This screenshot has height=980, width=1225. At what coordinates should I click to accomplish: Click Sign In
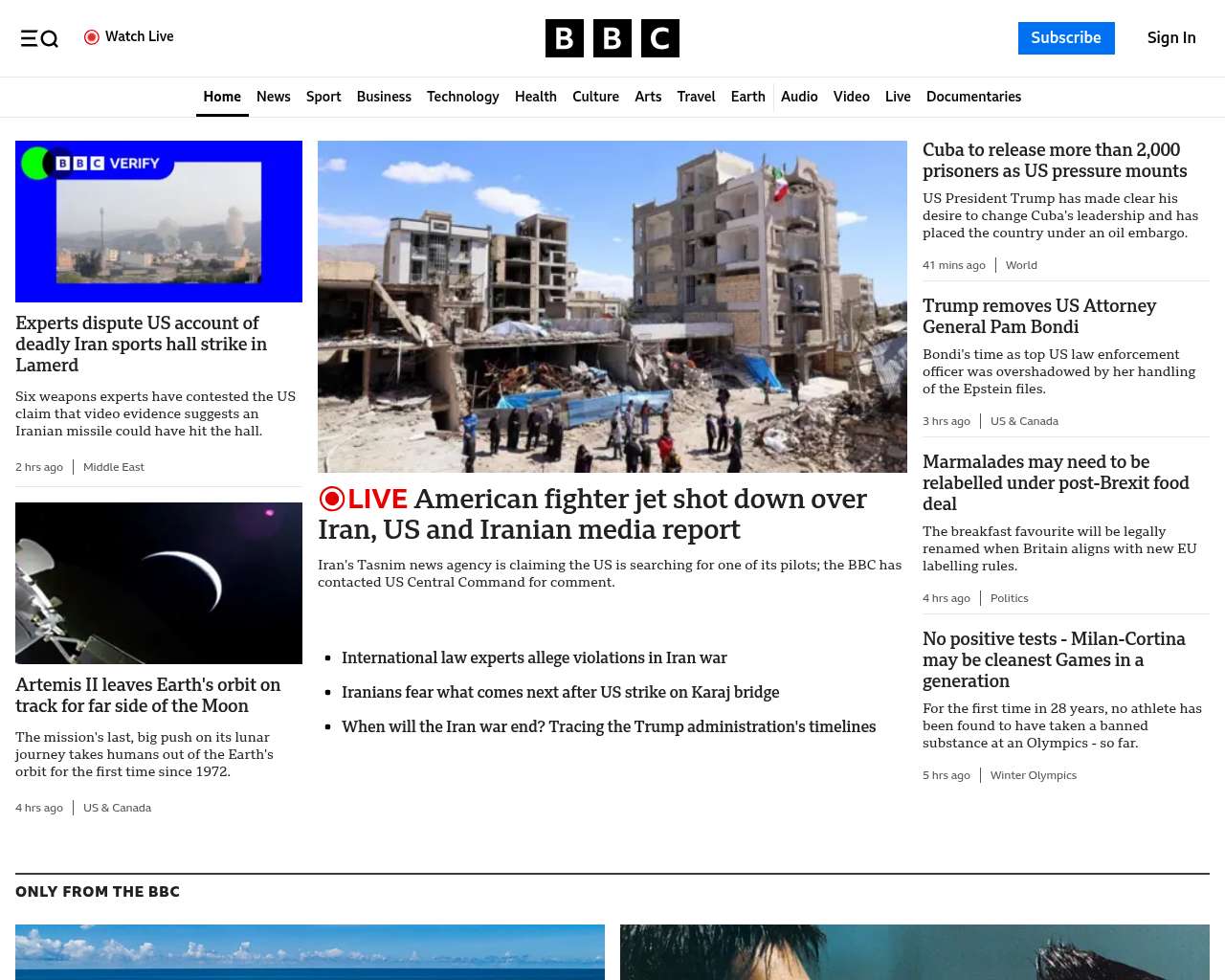[1170, 38]
